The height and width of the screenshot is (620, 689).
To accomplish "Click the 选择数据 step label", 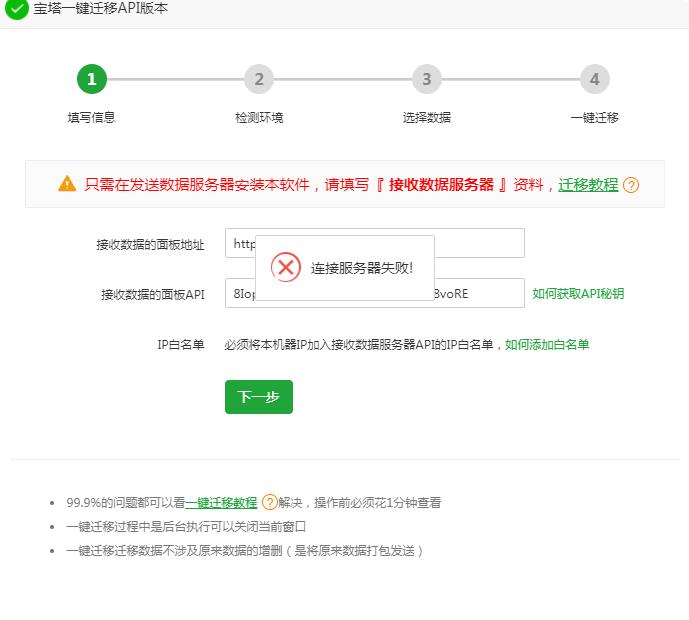I will (427, 117).
